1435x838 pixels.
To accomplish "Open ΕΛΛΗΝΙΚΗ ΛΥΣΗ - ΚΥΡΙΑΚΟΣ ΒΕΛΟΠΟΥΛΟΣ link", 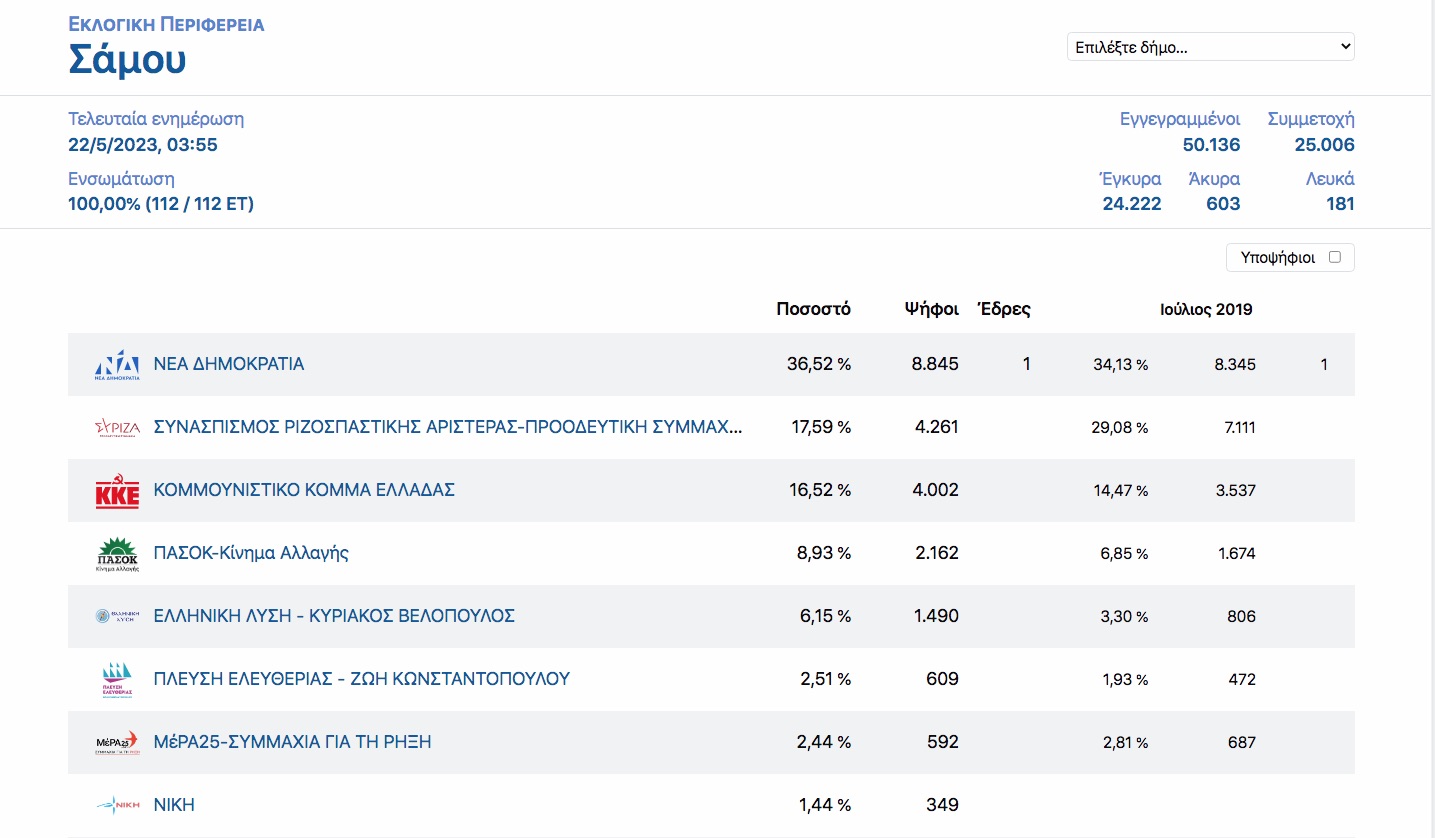I will click(334, 616).
